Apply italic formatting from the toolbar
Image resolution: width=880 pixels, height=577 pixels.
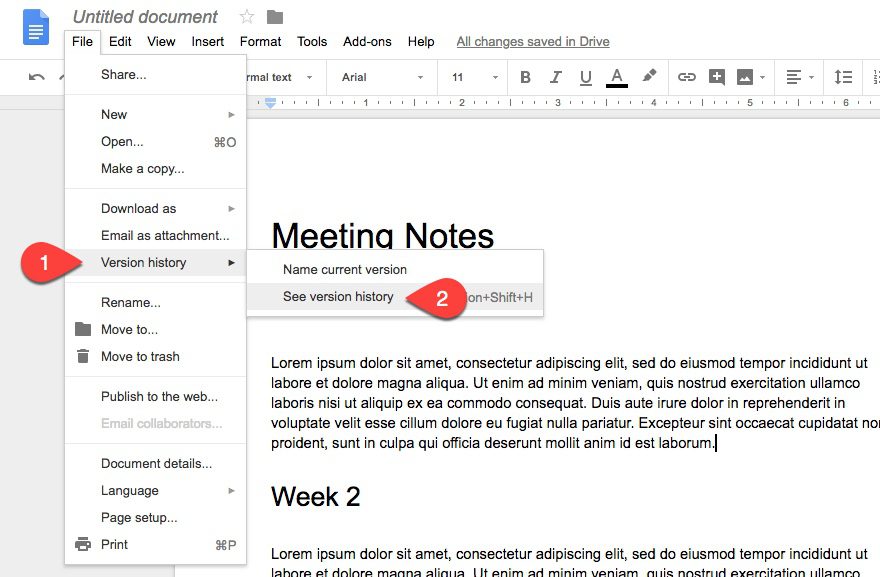coord(556,77)
